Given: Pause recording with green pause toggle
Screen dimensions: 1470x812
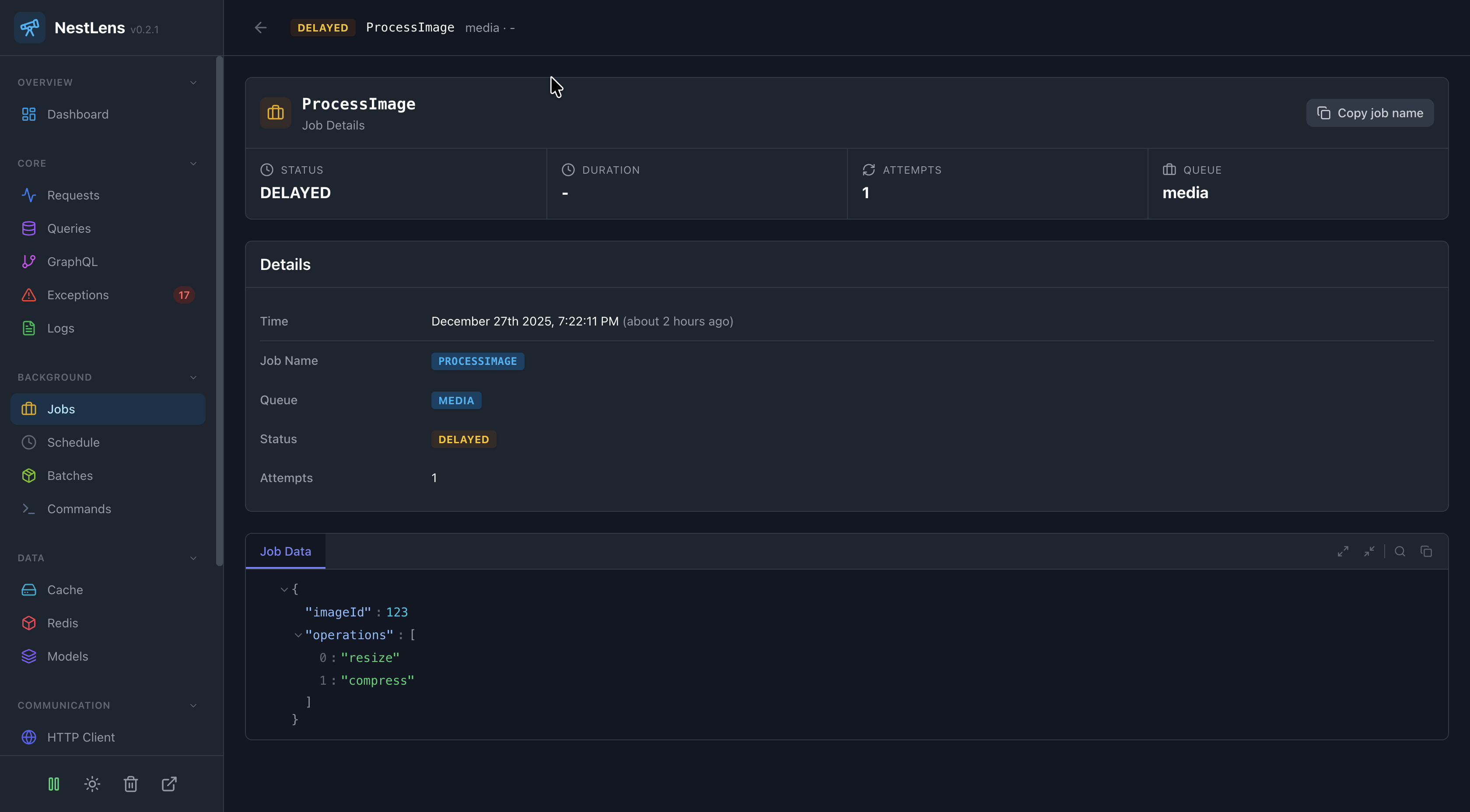Looking at the screenshot, I should pyautogui.click(x=54, y=784).
